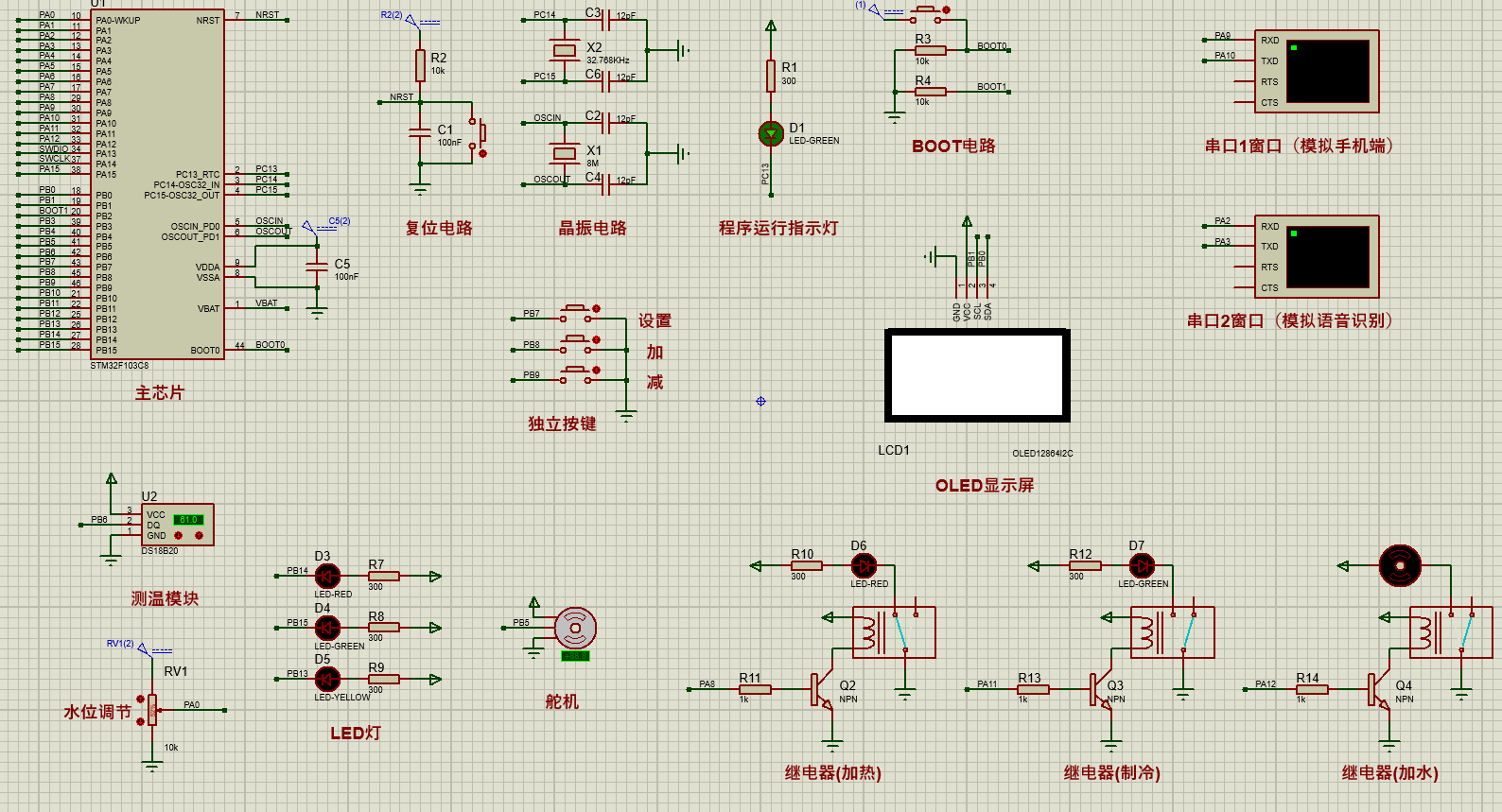
Task: Select the 32.768KHz crystal X2
Action: click(x=565, y=50)
